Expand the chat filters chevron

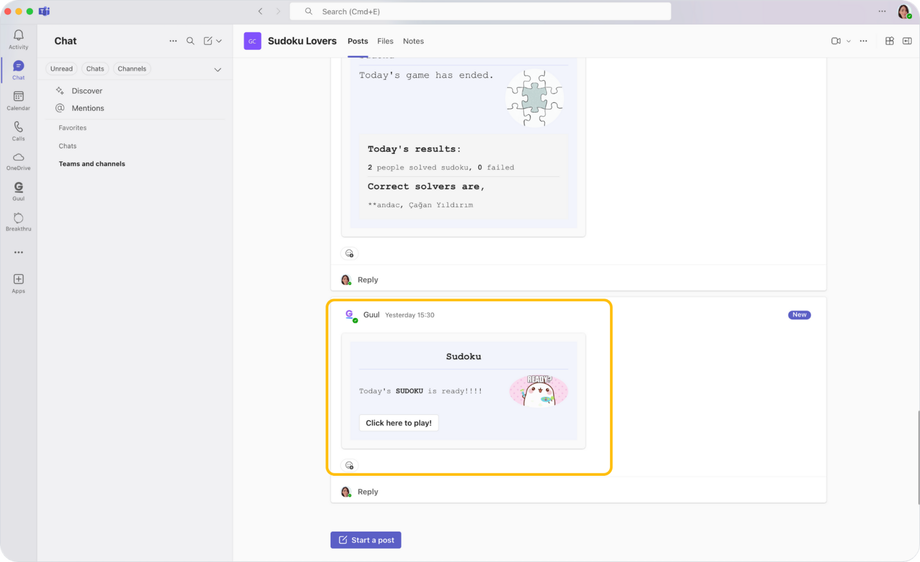click(218, 70)
